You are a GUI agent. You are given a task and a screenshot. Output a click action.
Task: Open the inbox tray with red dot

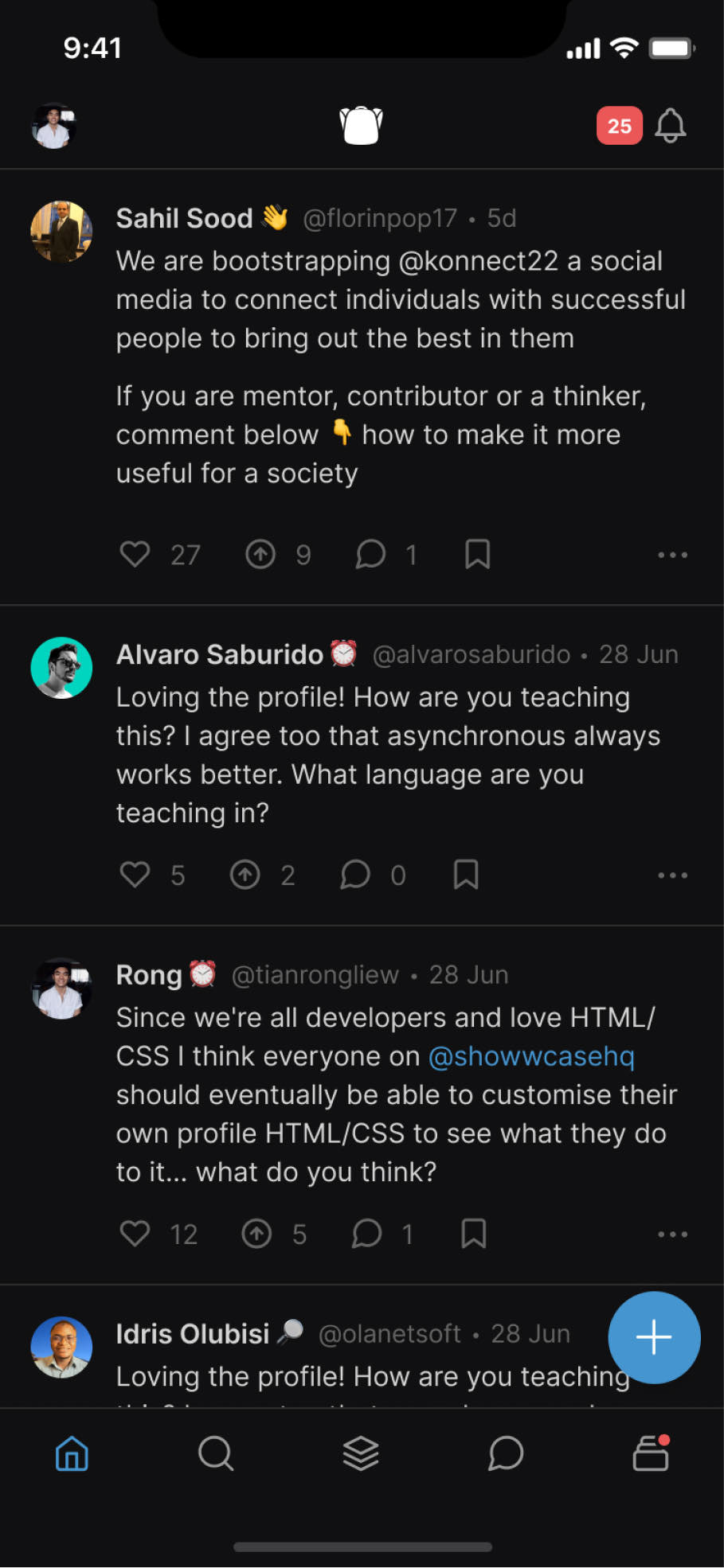point(651,1453)
